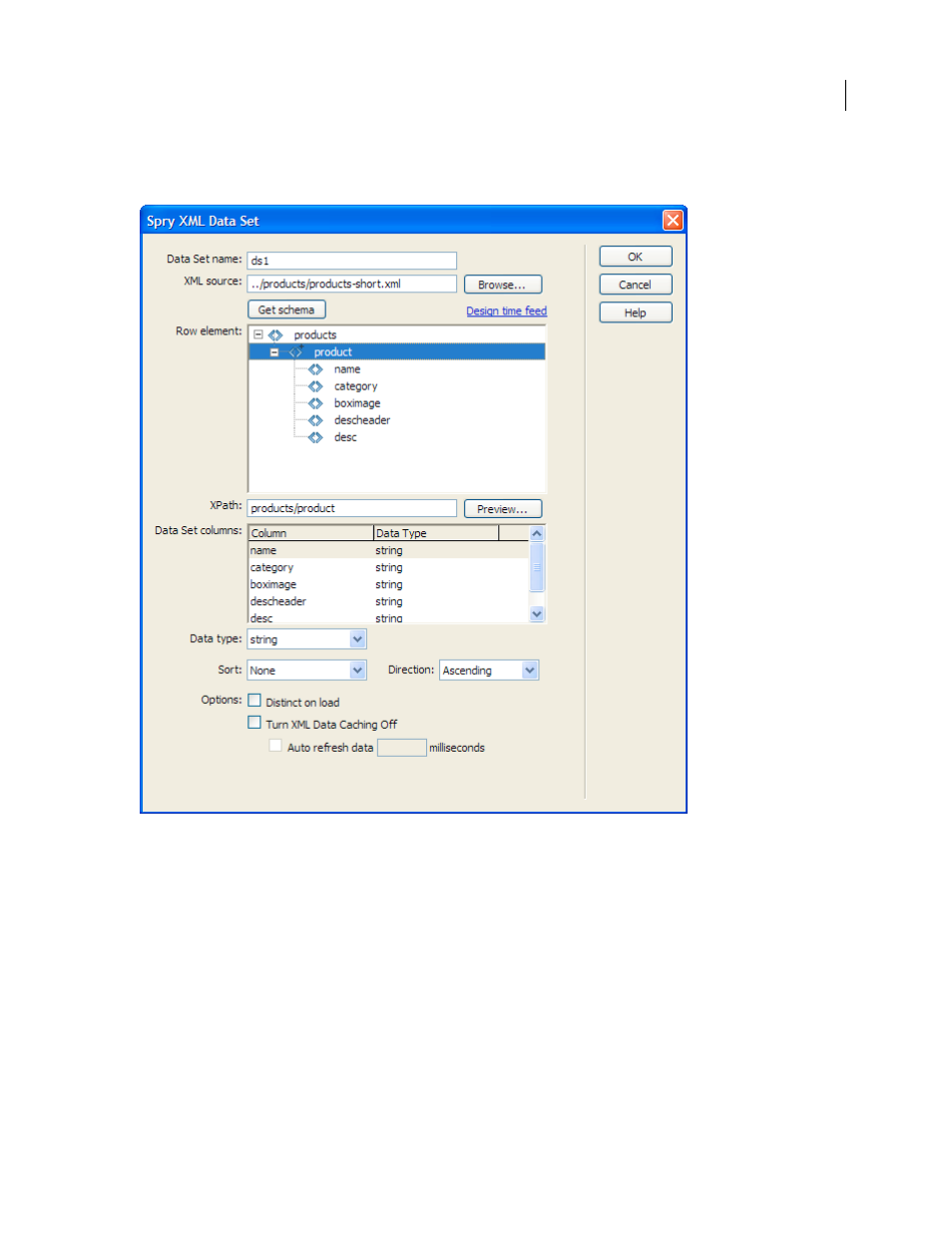Select the category element in the tree
This screenshot has height=1233, width=952.
coord(355,386)
